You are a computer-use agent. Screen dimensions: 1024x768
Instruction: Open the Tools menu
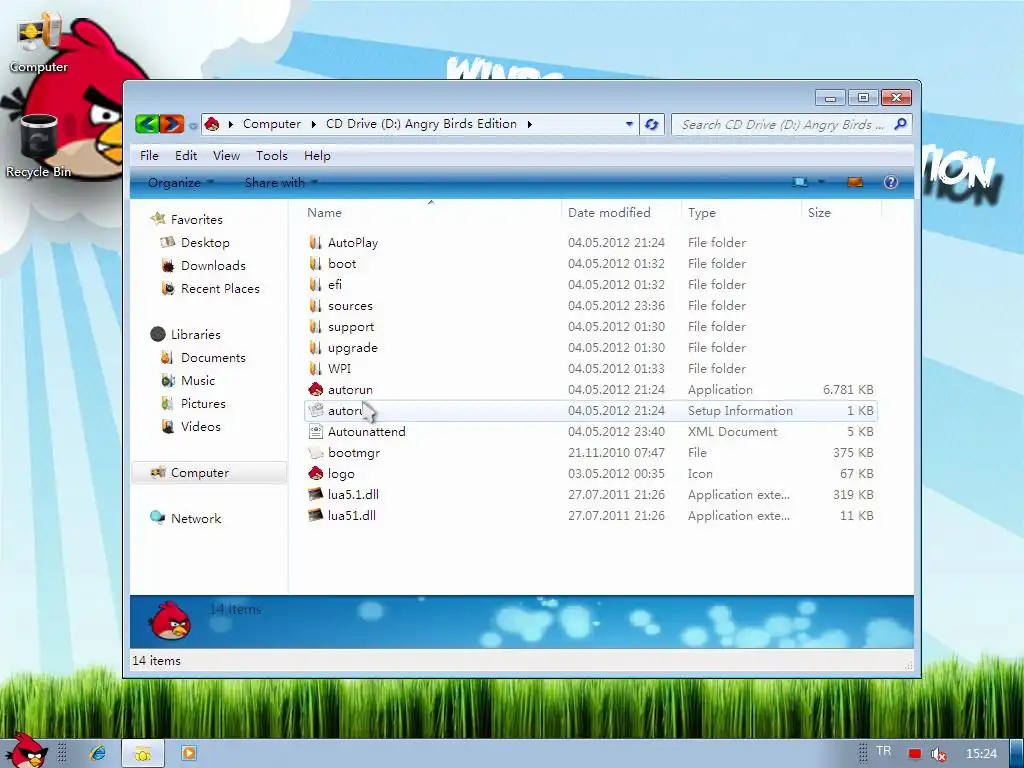[272, 155]
